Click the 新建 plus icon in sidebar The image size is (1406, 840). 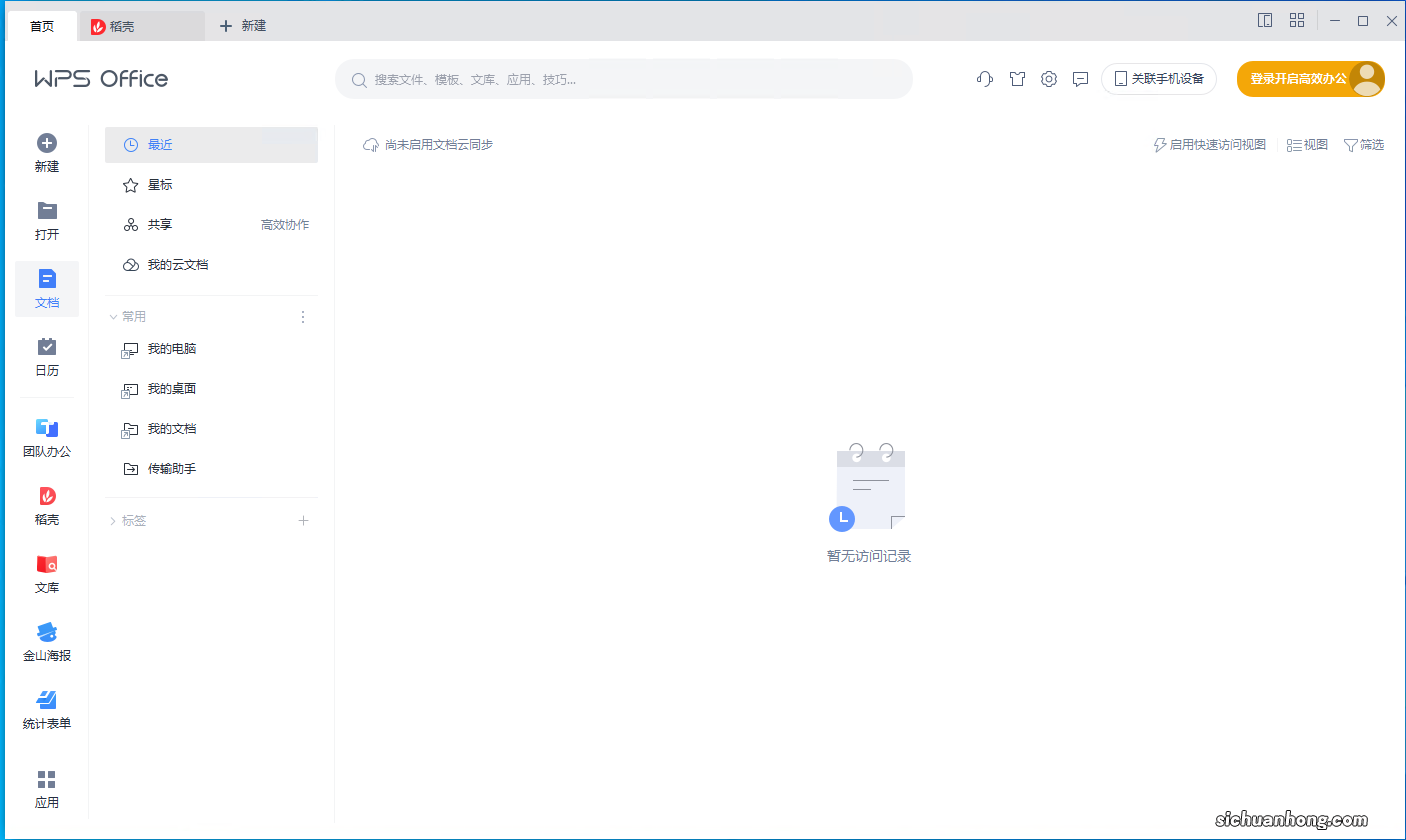click(47, 143)
